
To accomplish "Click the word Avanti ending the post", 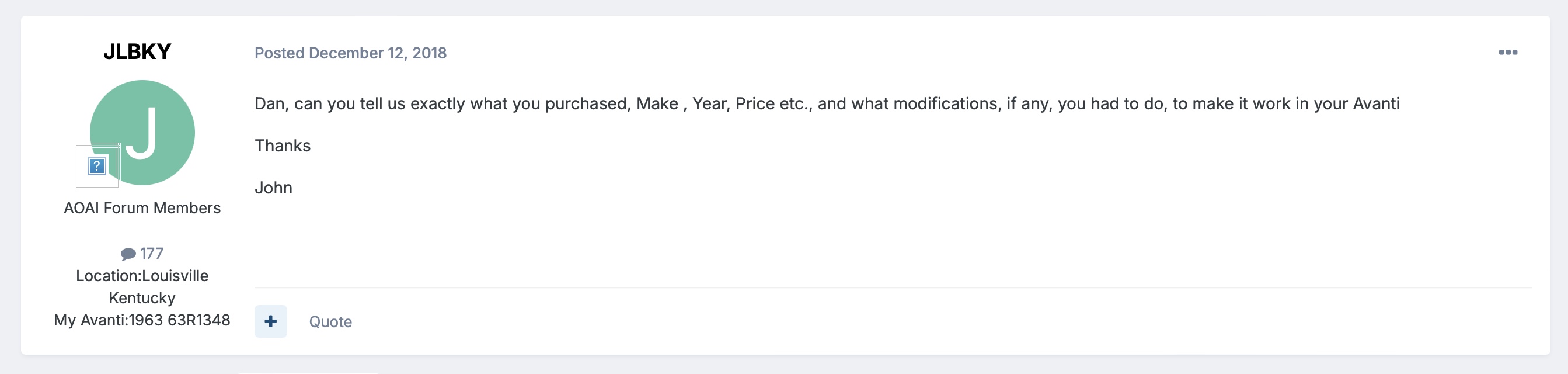I will [x=1376, y=104].
